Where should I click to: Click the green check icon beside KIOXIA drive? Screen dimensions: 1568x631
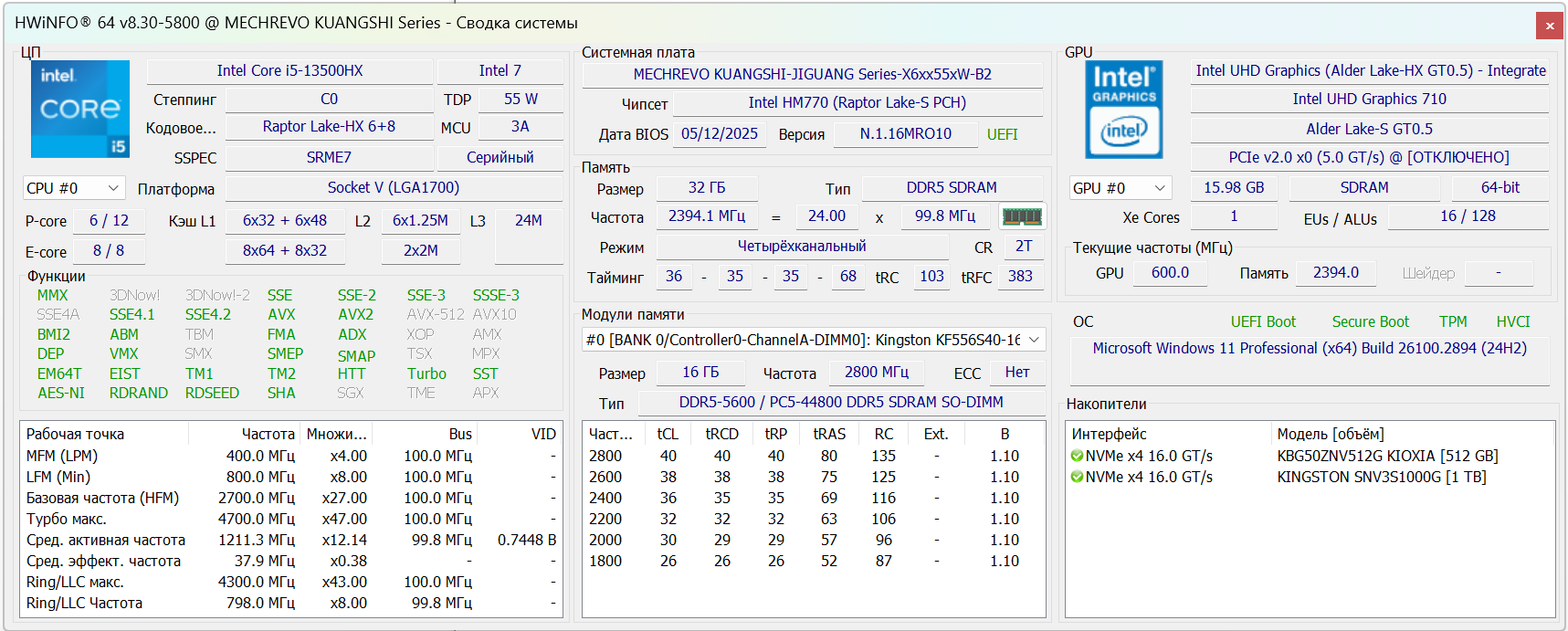(x=1077, y=456)
